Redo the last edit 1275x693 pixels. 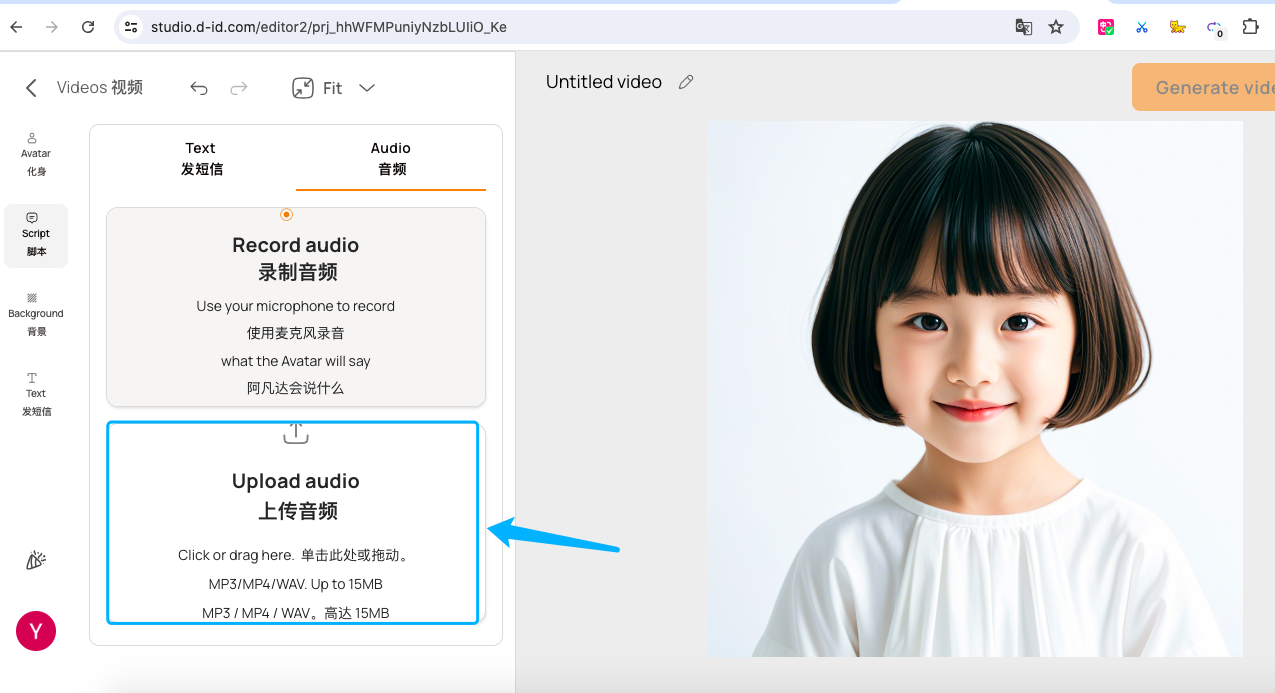click(x=239, y=88)
